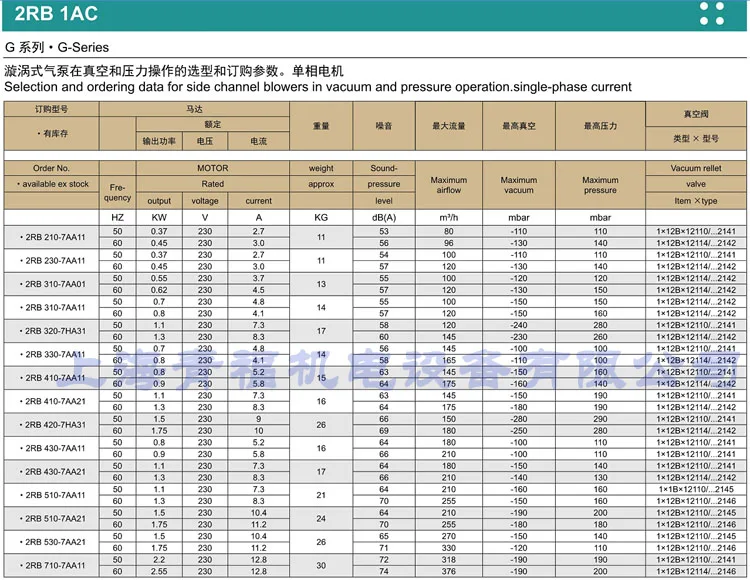The width and height of the screenshot is (750, 580).
Task: Click the "dB(A)" unit cell
Action: pyautogui.click(x=384, y=218)
